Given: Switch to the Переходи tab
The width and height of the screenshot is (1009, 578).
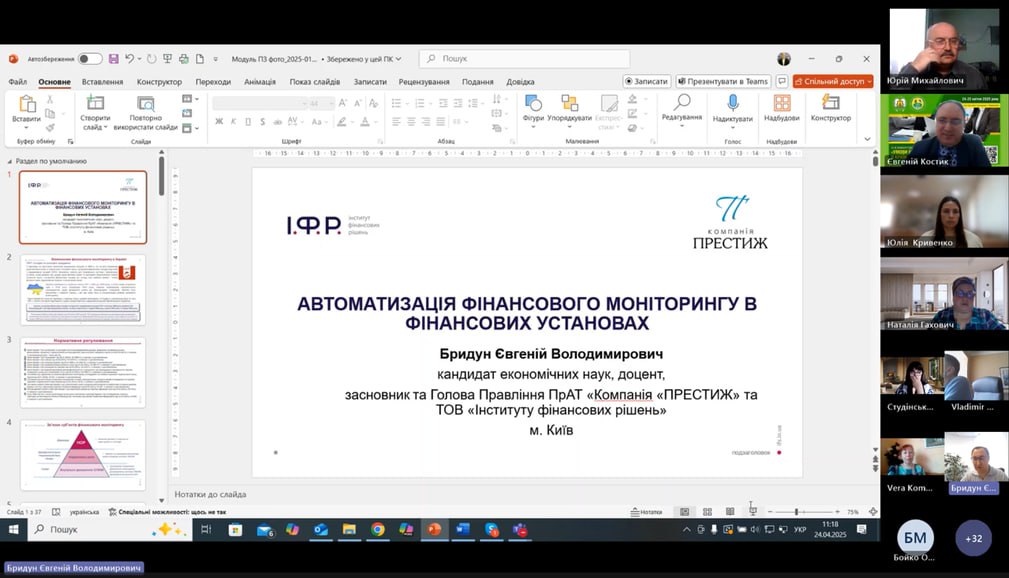Looking at the screenshot, I should [213, 82].
